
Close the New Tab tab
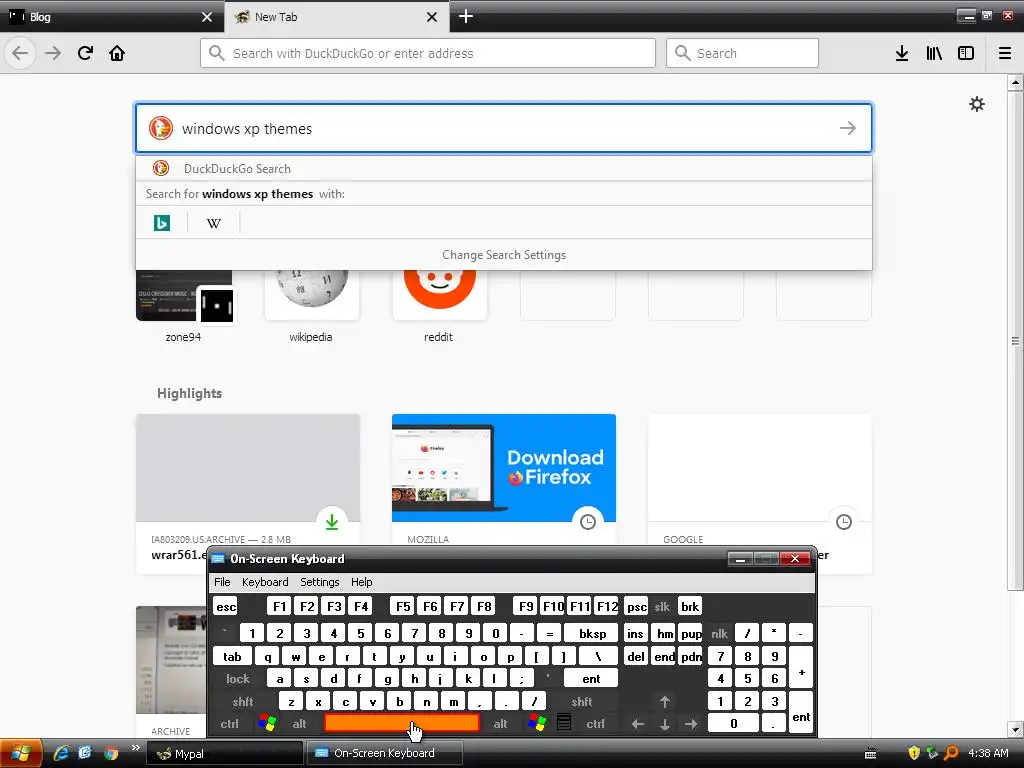(x=432, y=17)
